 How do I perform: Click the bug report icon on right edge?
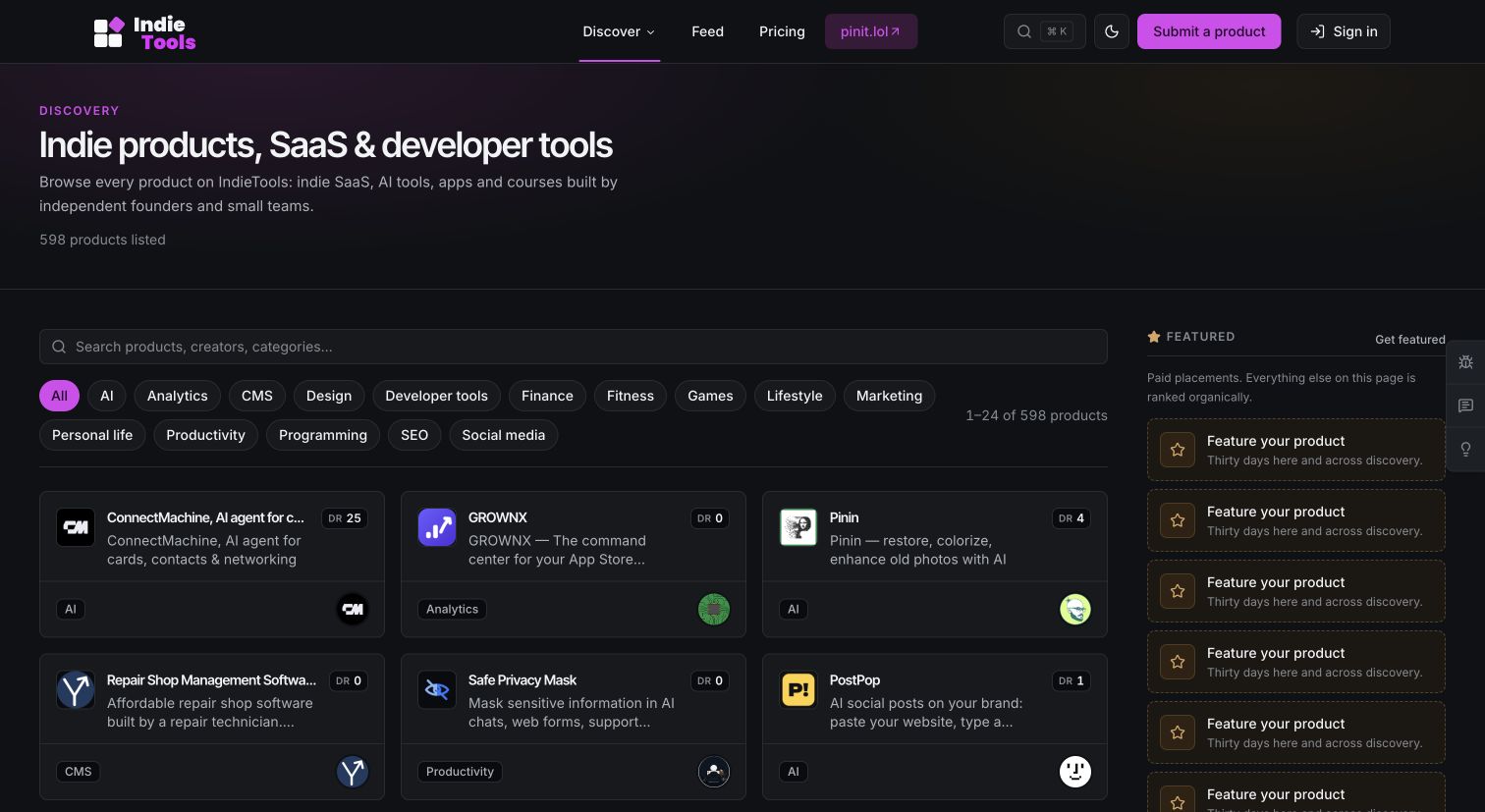[x=1465, y=362]
